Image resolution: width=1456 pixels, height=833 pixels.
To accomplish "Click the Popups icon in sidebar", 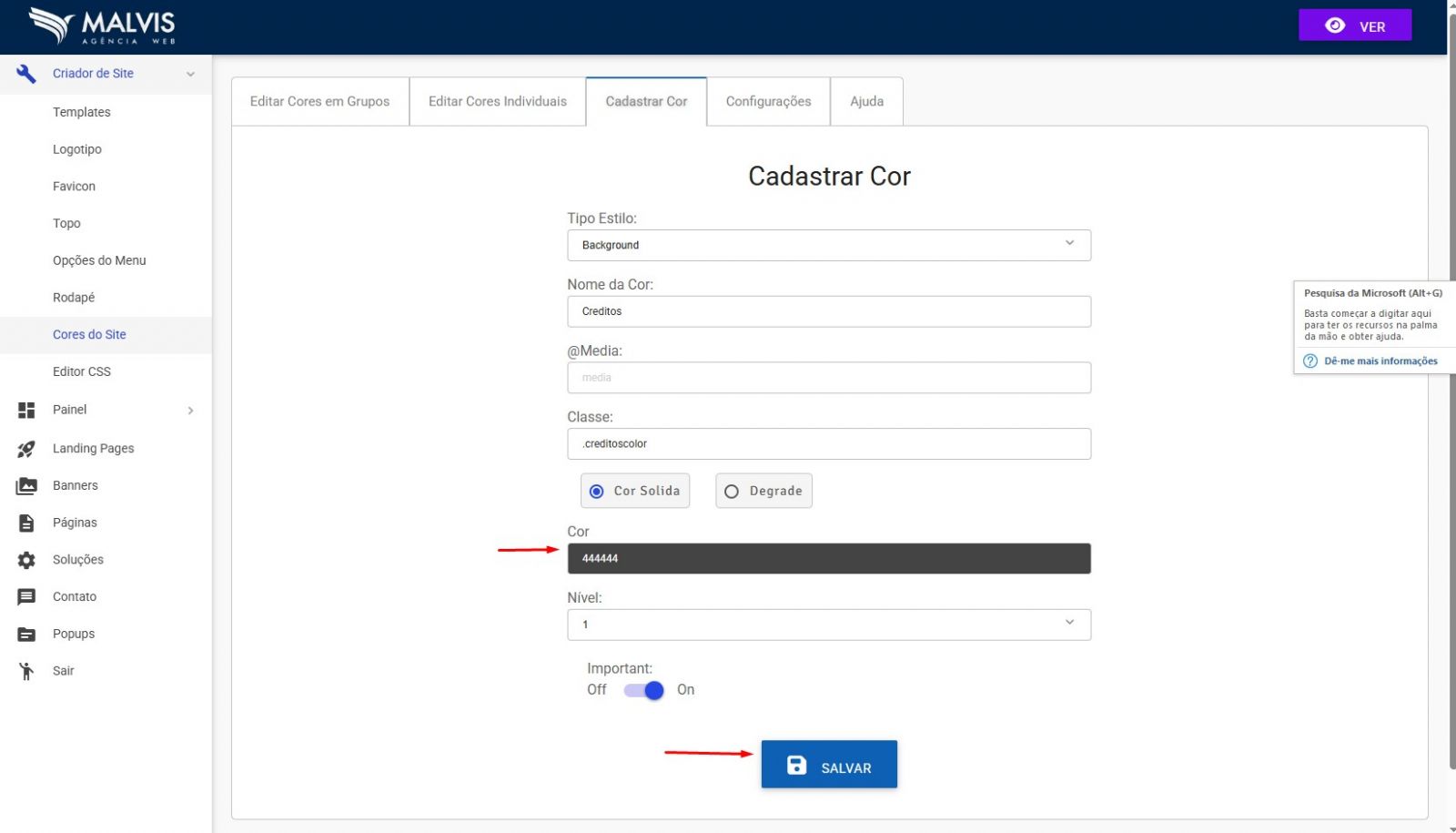I will [26, 635].
